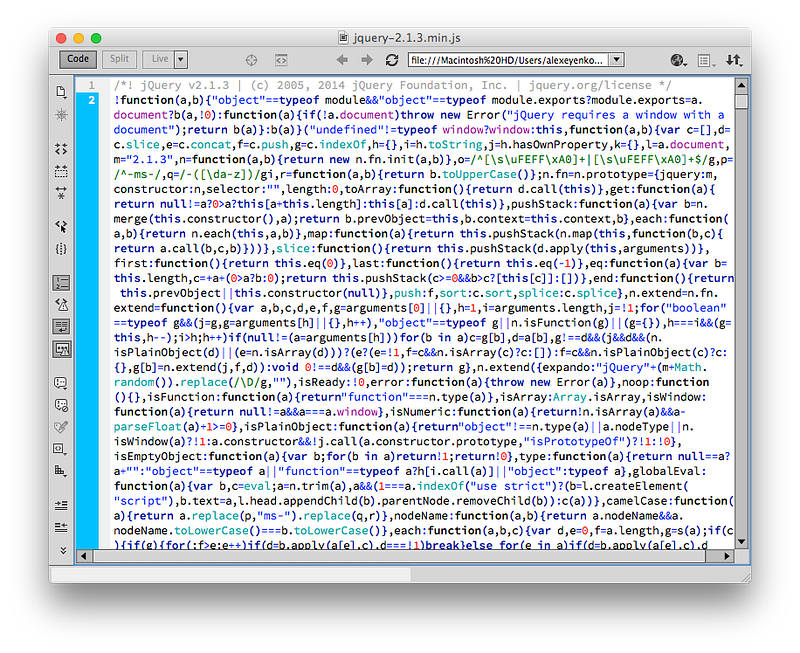The width and height of the screenshot is (800, 653).
Task: Toggle Line Numbers in the coding toolbar
Action: (61, 283)
